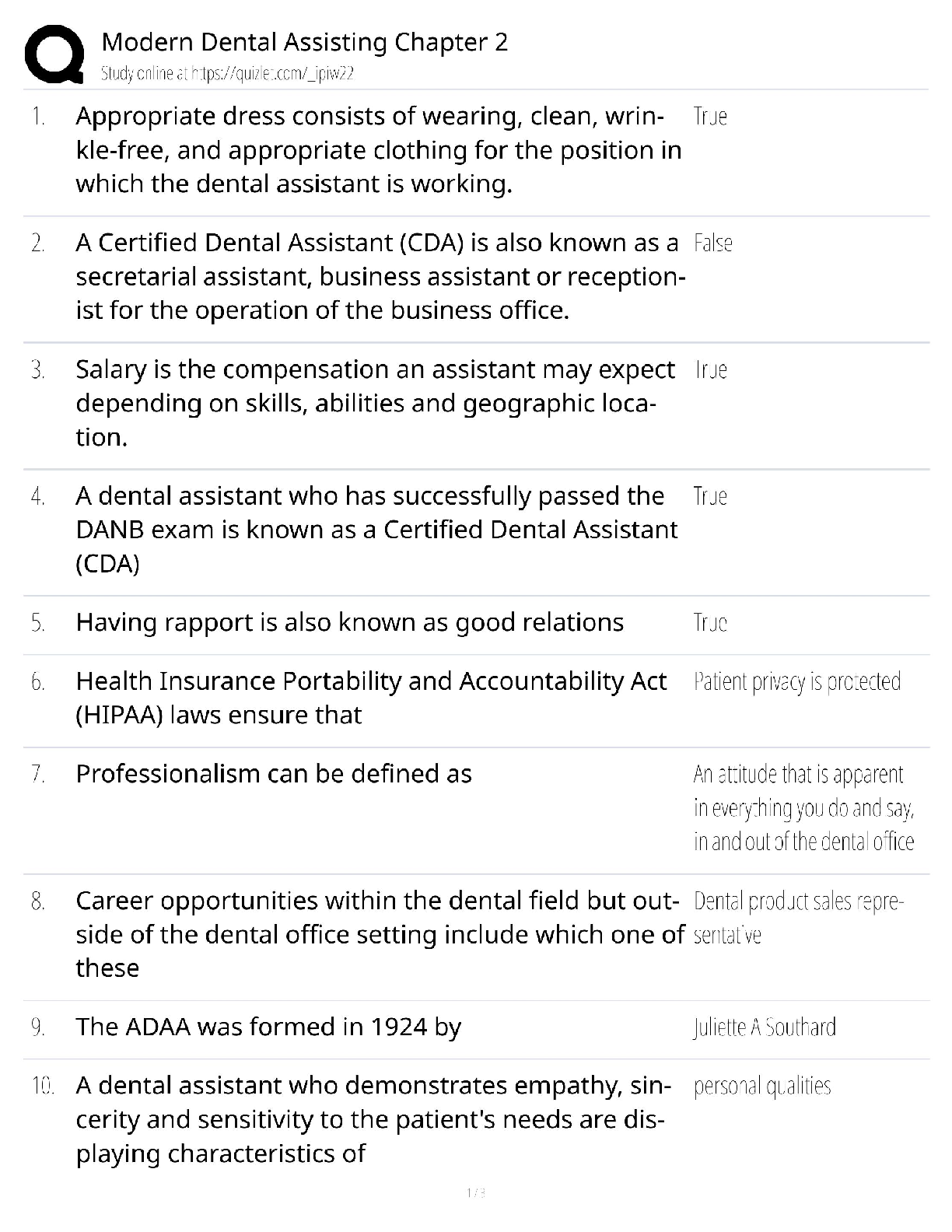This screenshot has width=952, height=1232.
Task: Click the Juliette A Southard answer
Action: (765, 1027)
